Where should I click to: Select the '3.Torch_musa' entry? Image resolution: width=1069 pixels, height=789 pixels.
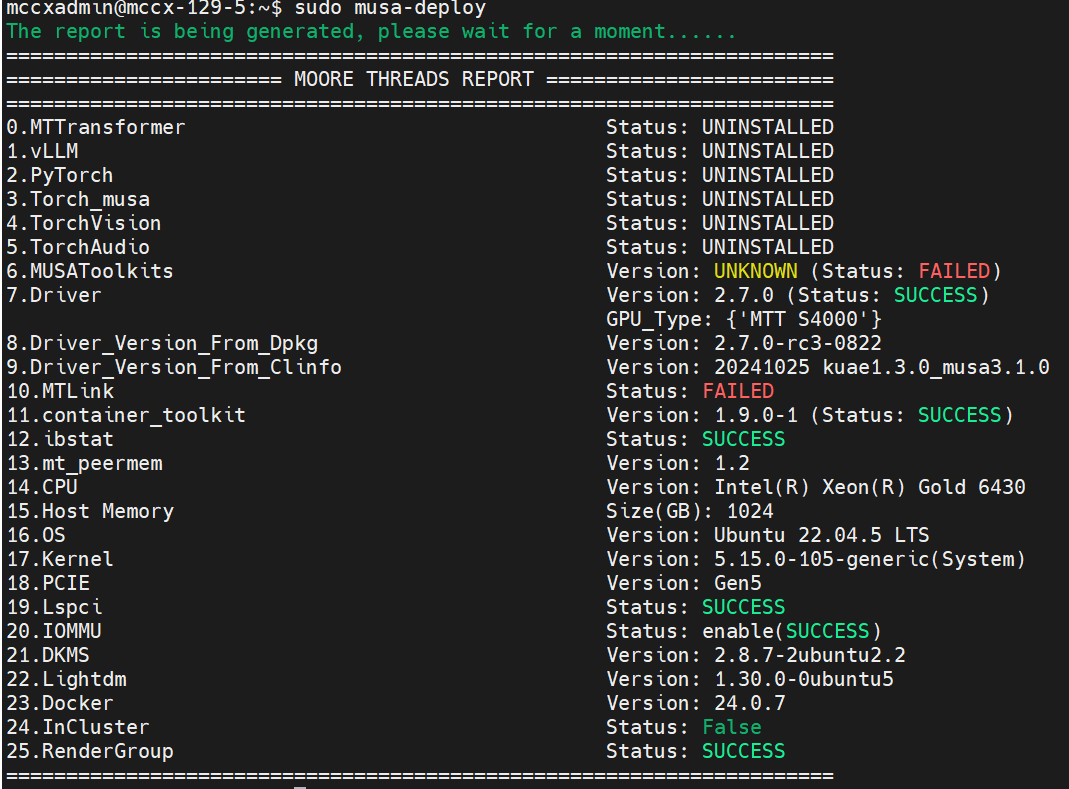pyautogui.click(x=78, y=200)
